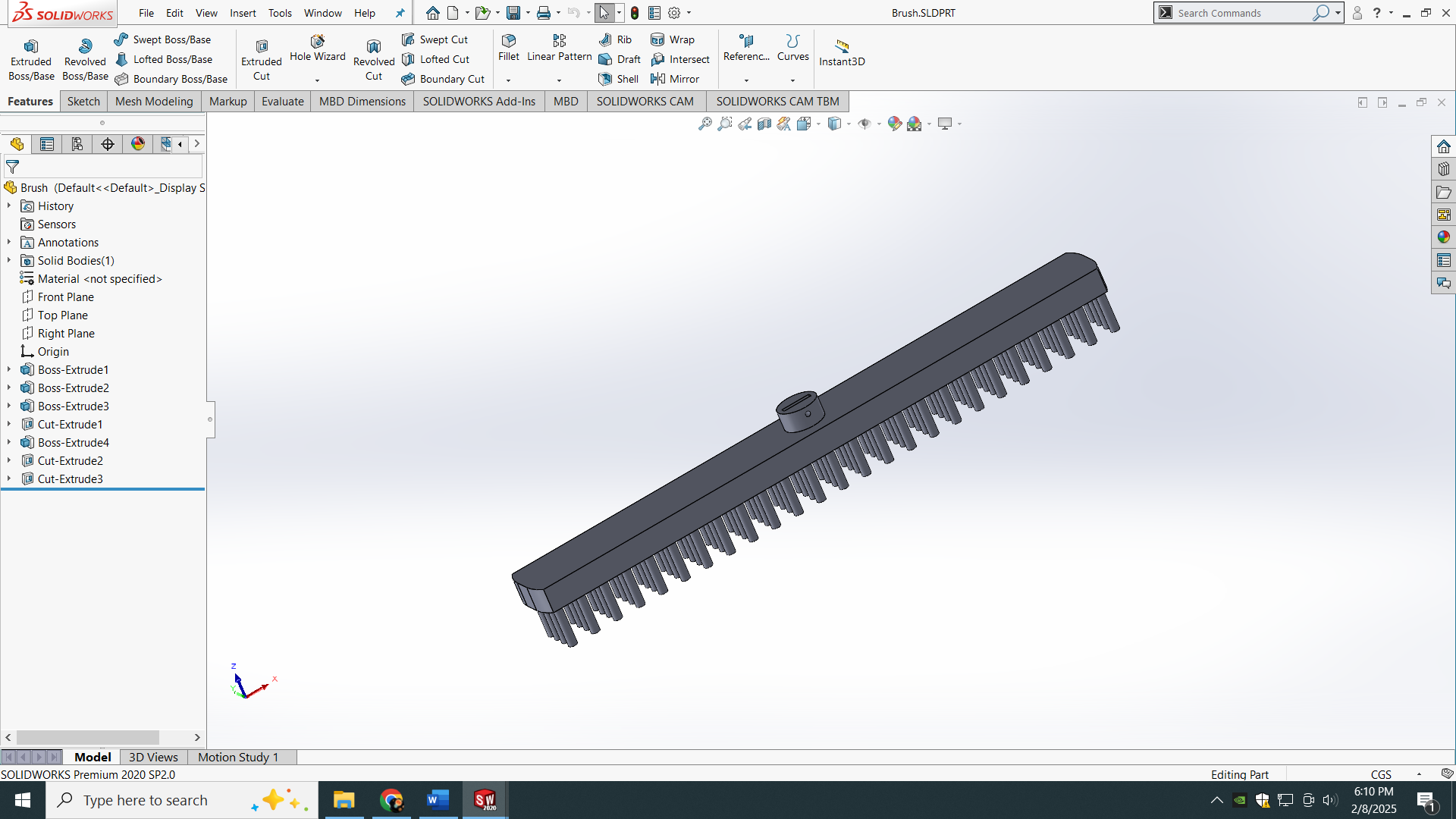The image size is (1456, 819).
Task: Select the Extruded Boss/Base tool
Action: coord(31,59)
